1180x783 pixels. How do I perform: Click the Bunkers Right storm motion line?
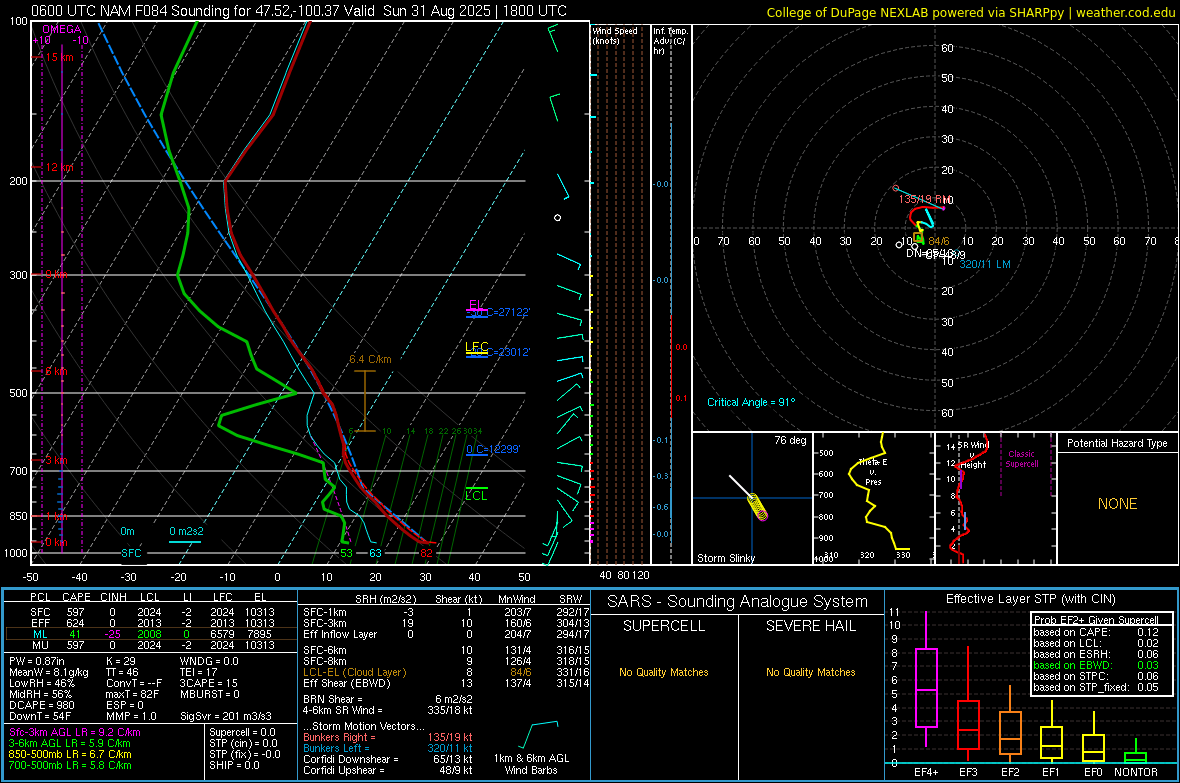[x=388, y=737]
